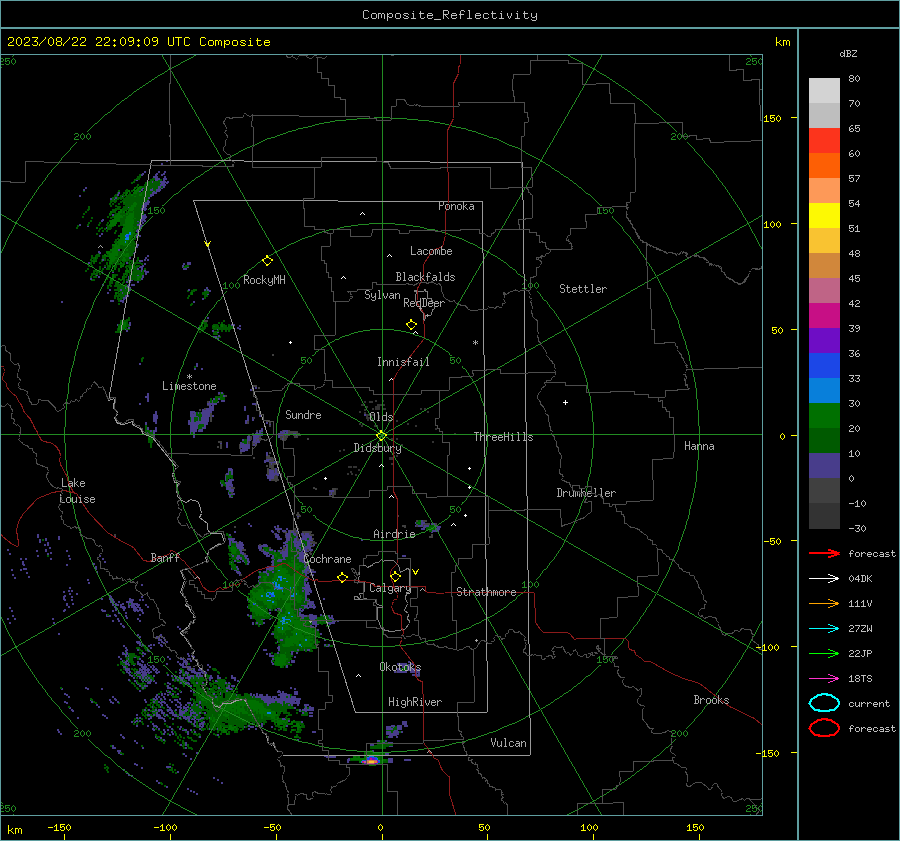Click the dBZ legend heading
Image resolution: width=900 pixels, height=841 pixels.
[x=848, y=53]
